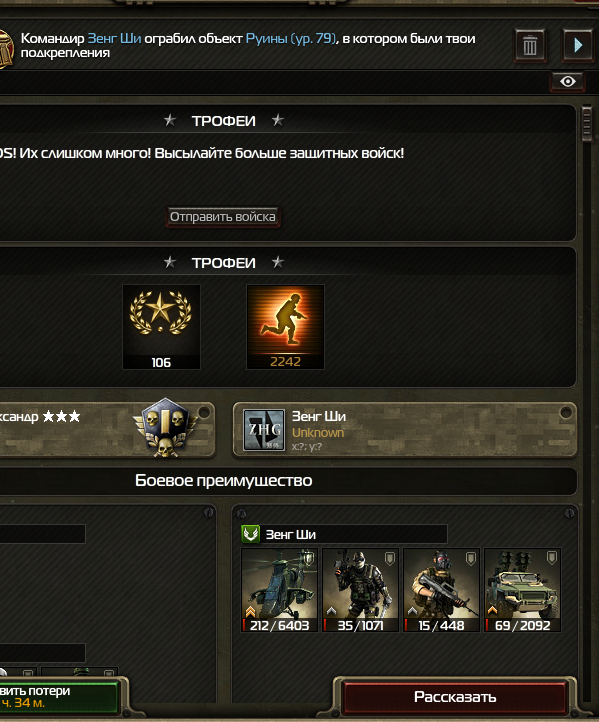Select the masked soldier unit showing 35/1071
Image resolution: width=599 pixels, height=722 pixels.
pos(360,590)
